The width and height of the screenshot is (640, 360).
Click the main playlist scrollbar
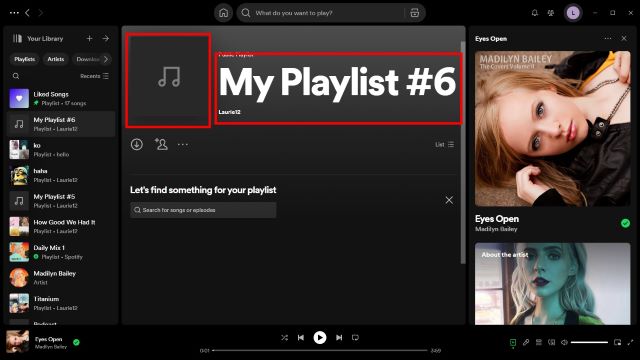click(463, 152)
